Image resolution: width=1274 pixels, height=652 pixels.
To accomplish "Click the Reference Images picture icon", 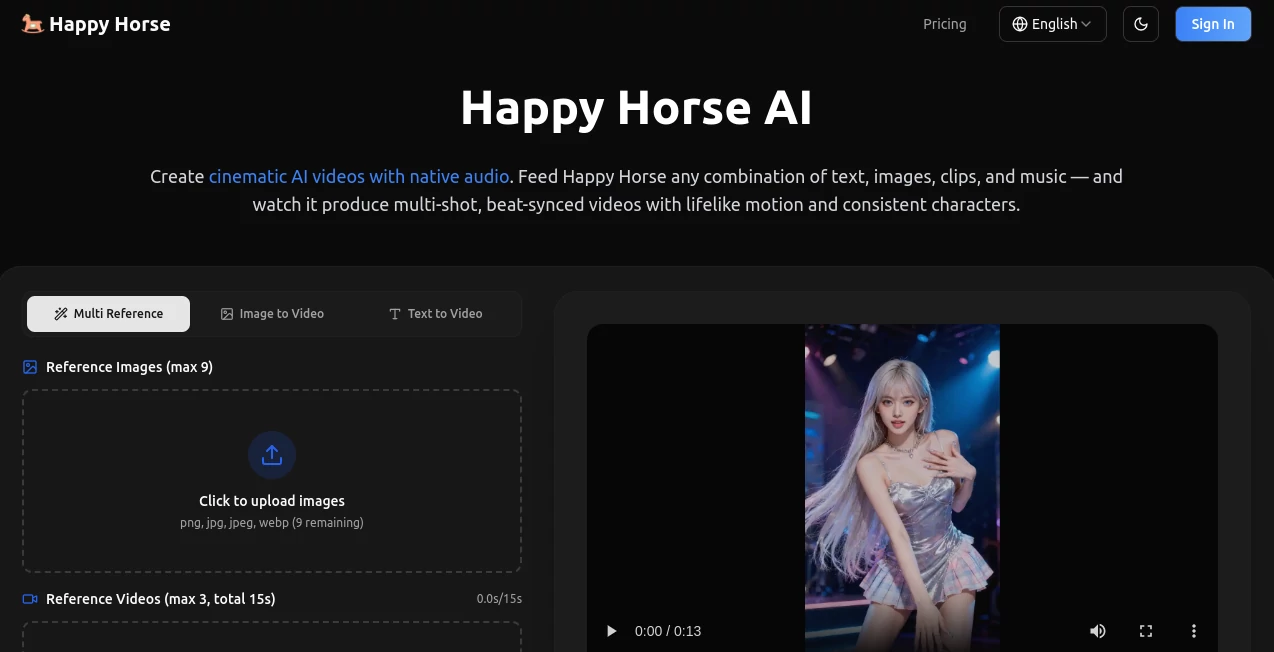I will (x=30, y=367).
